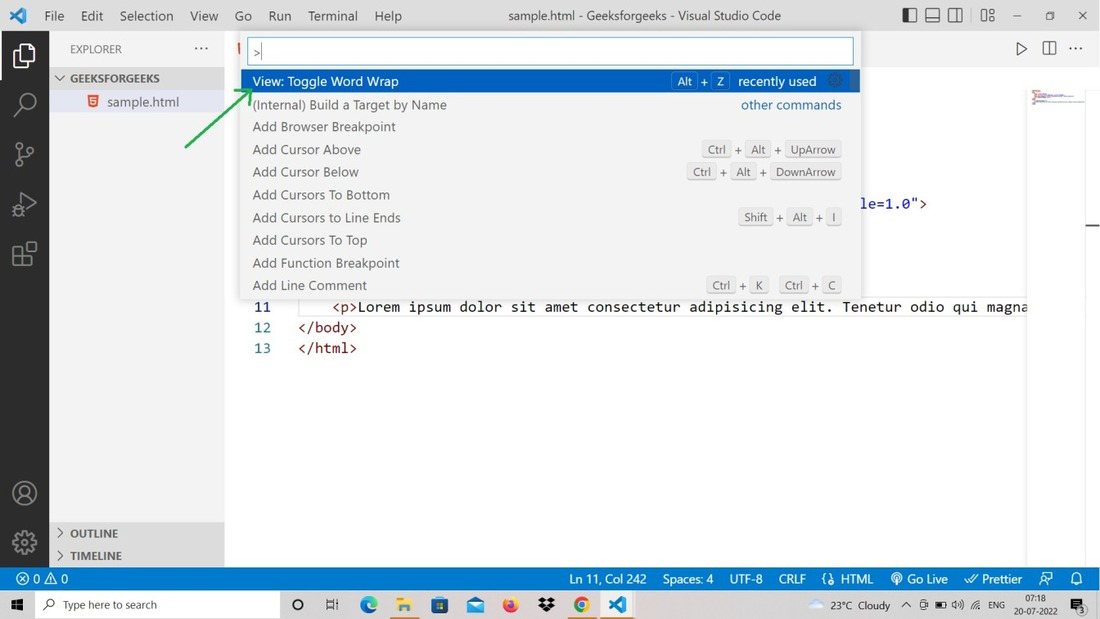The width and height of the screenshot is (1100, 619).
Task: Select Add Cursor Above command
Action: 550,149
